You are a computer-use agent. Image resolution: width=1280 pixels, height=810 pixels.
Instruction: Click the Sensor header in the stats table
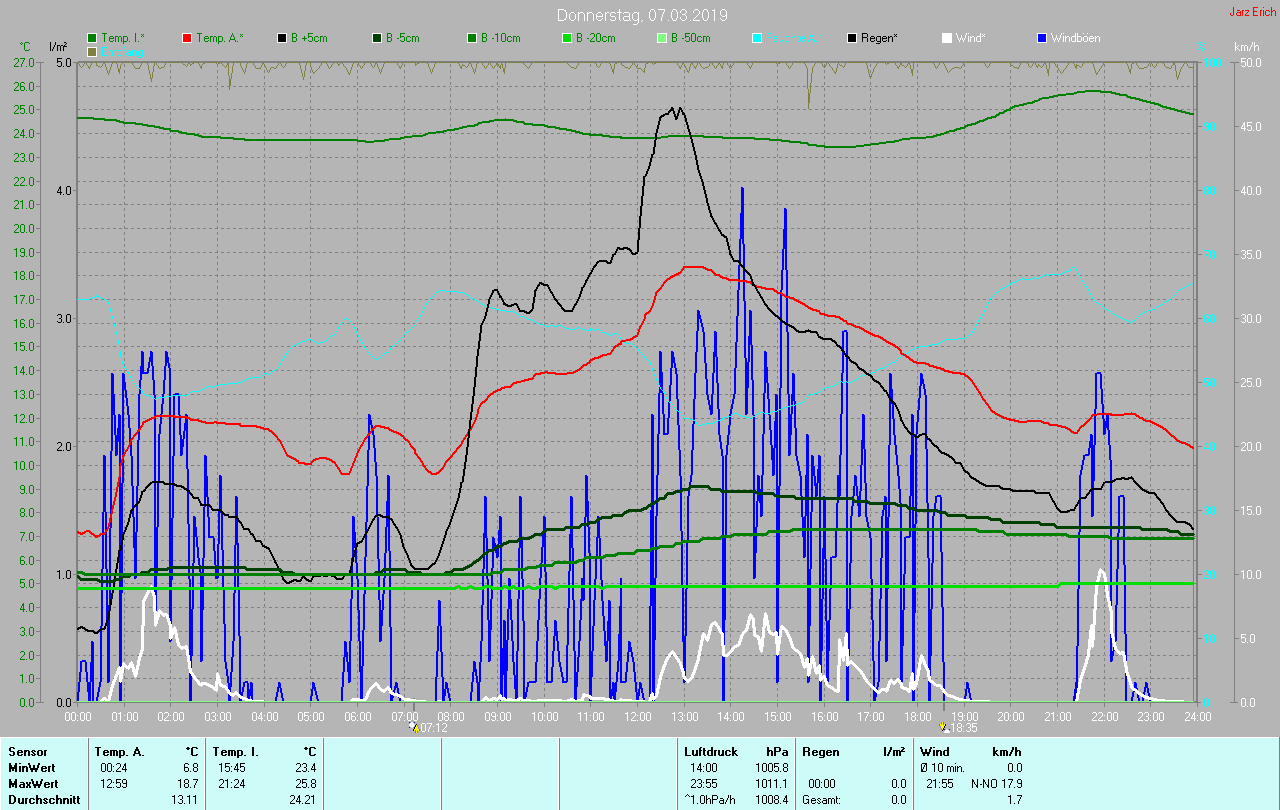[27, 751]
